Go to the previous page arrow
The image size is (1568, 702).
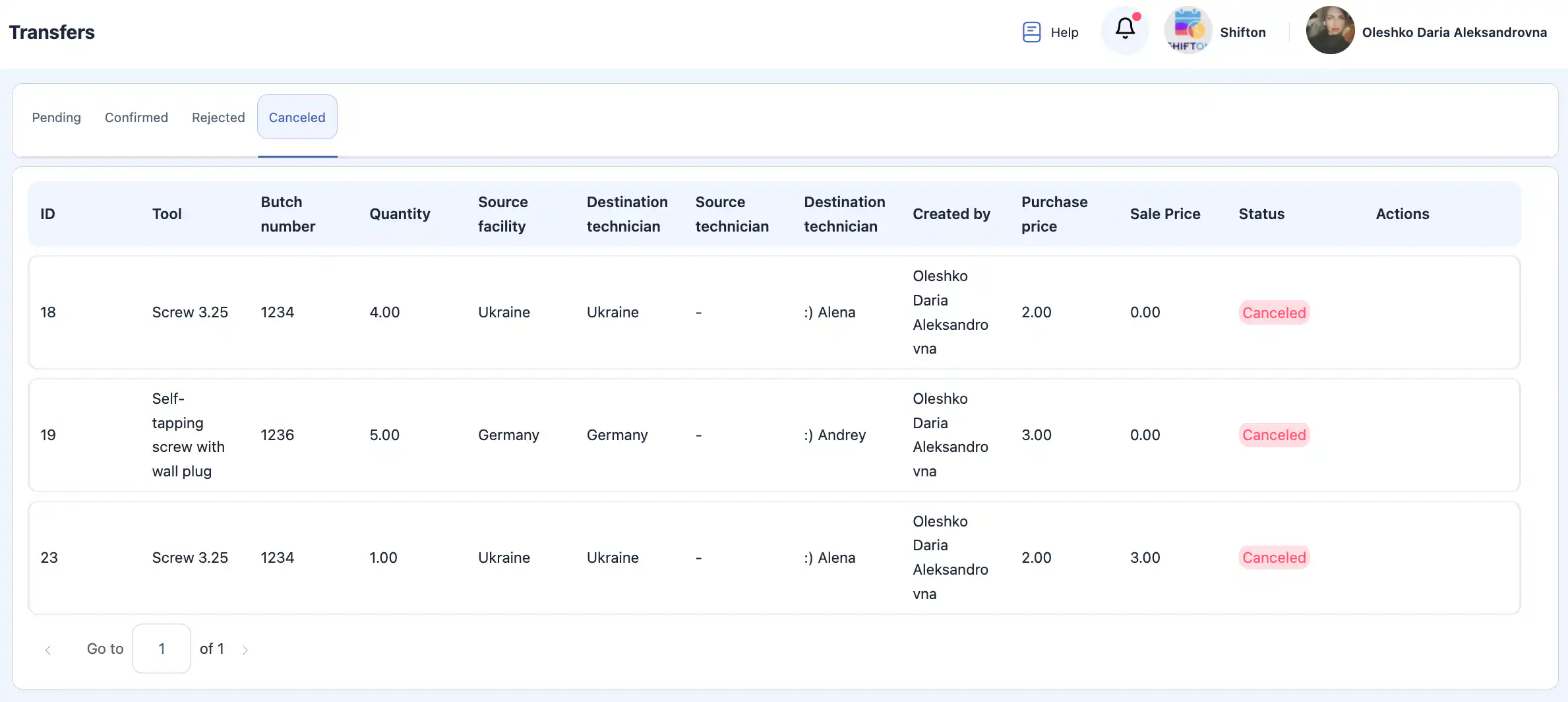tap(48, 650)
